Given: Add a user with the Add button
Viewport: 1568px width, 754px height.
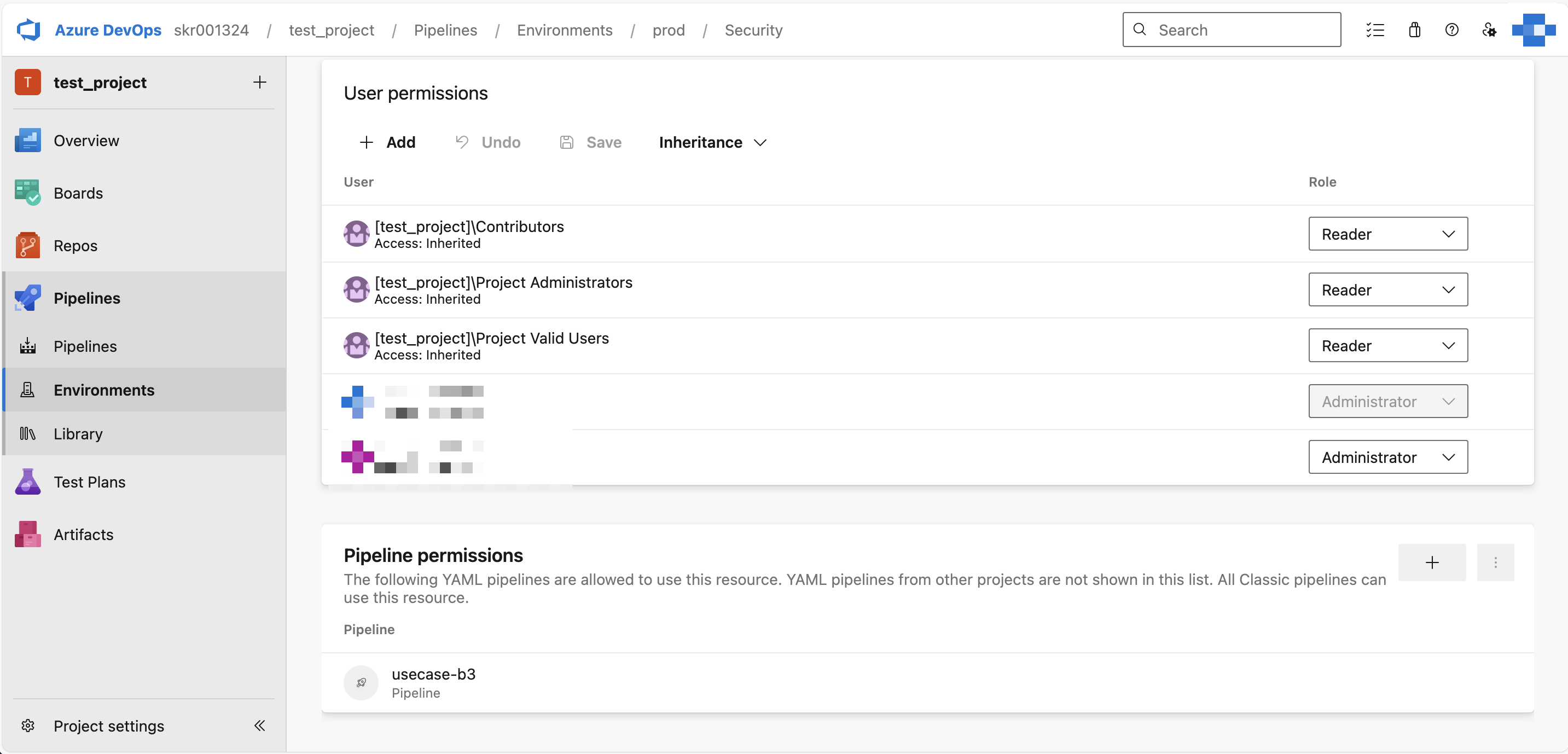Looking at the screenshot, I should (388, 142).
